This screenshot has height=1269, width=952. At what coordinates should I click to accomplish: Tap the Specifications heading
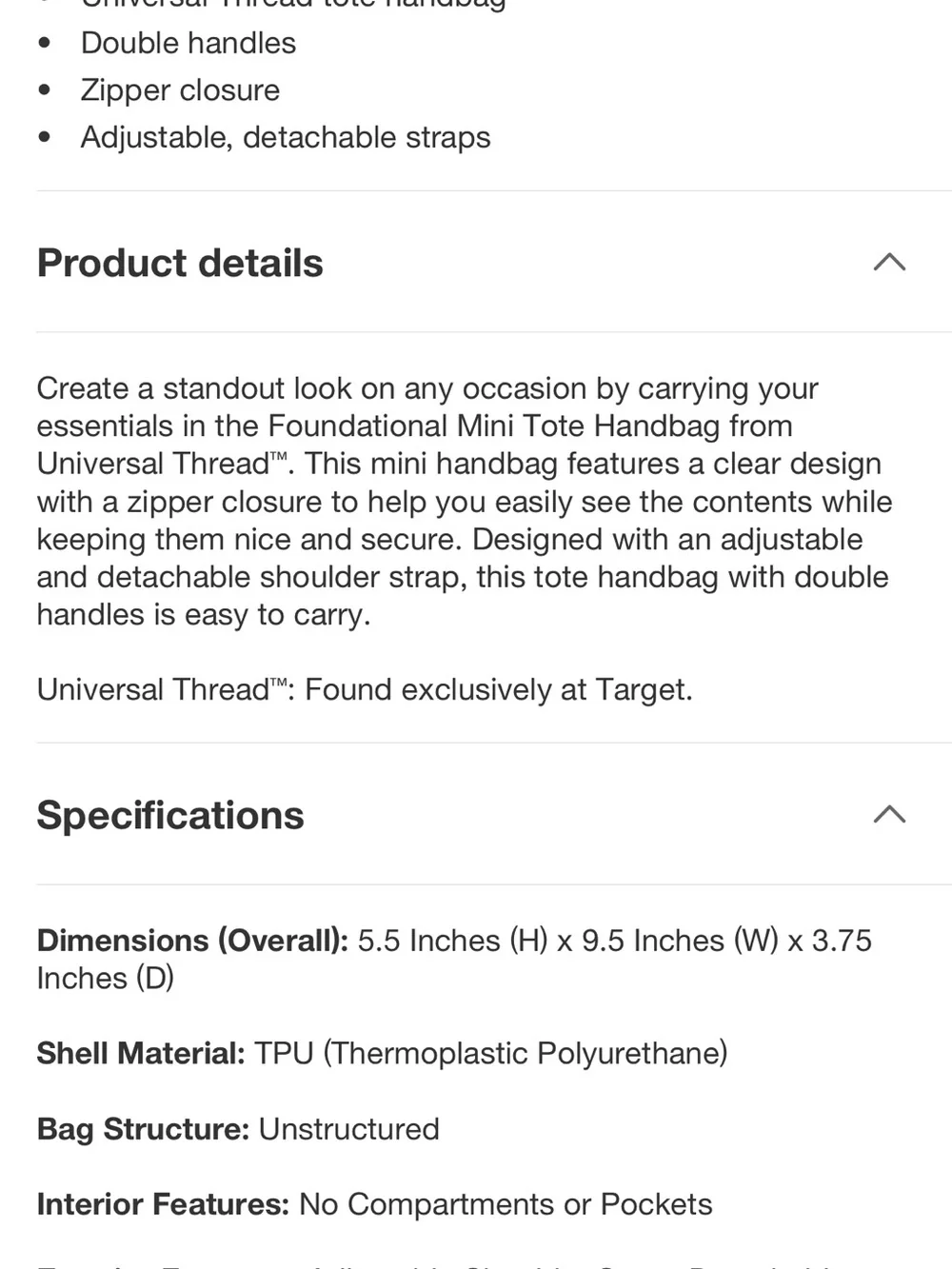[170, 816]
